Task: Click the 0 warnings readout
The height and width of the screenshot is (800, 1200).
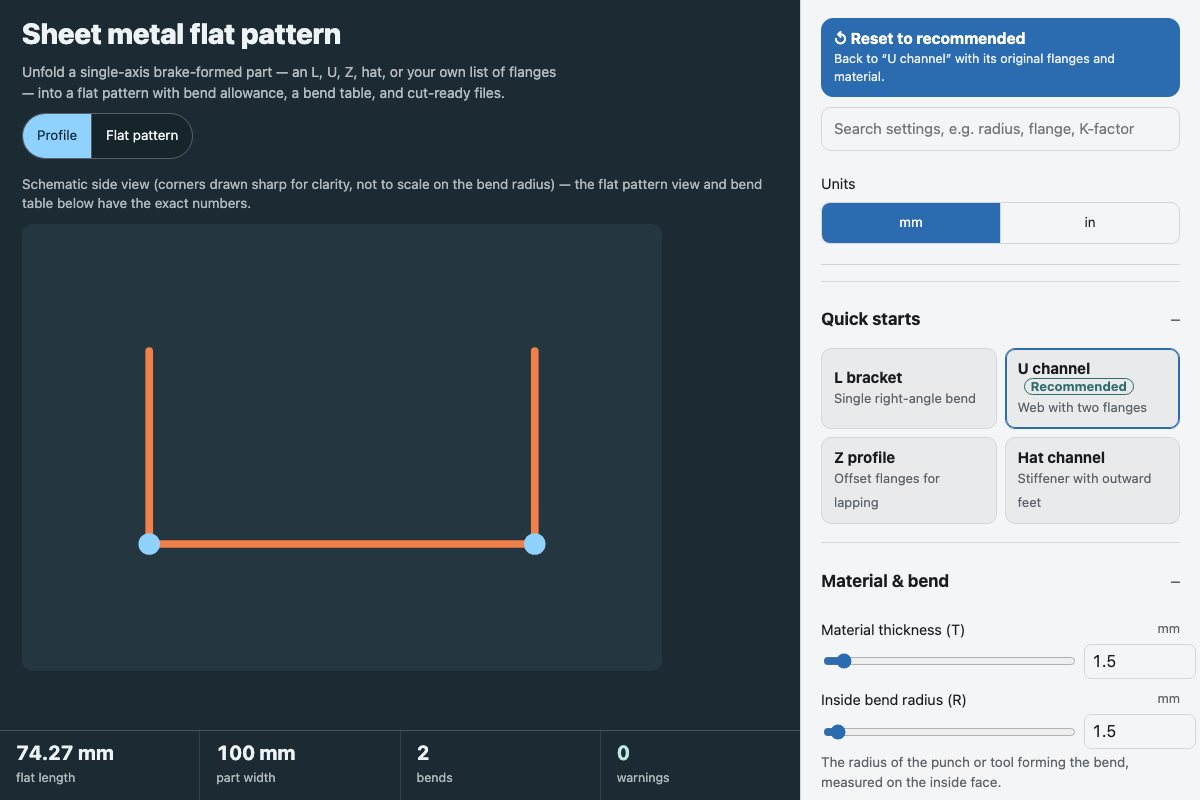Action: point(700,765)
